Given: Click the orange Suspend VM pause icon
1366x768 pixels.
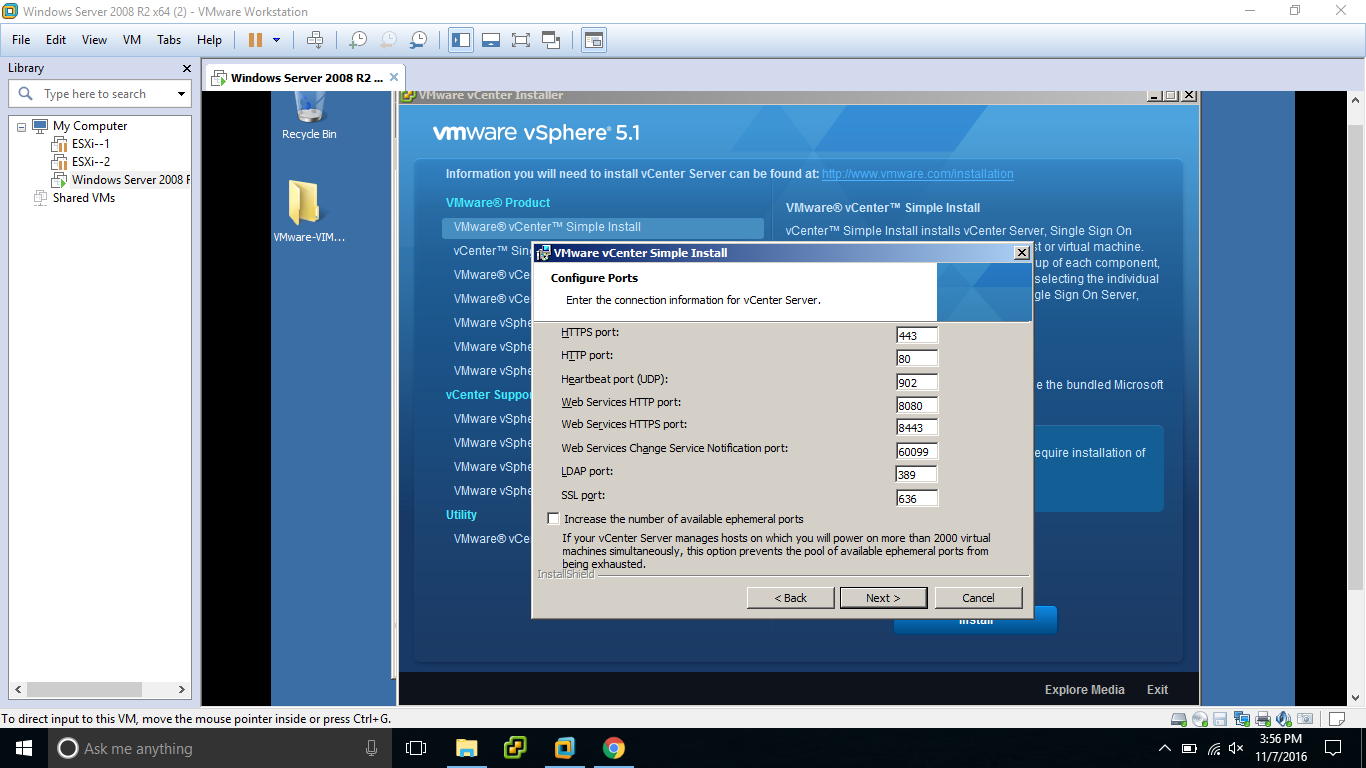Looking at the screenshot, I should pyautogui.click(x=255, y=40).
